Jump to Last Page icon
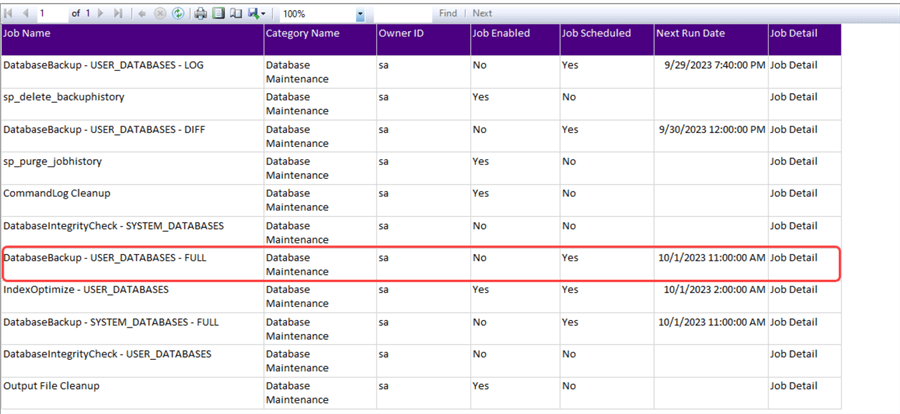Viewport: 900px width, 414px height. point(119,13)
